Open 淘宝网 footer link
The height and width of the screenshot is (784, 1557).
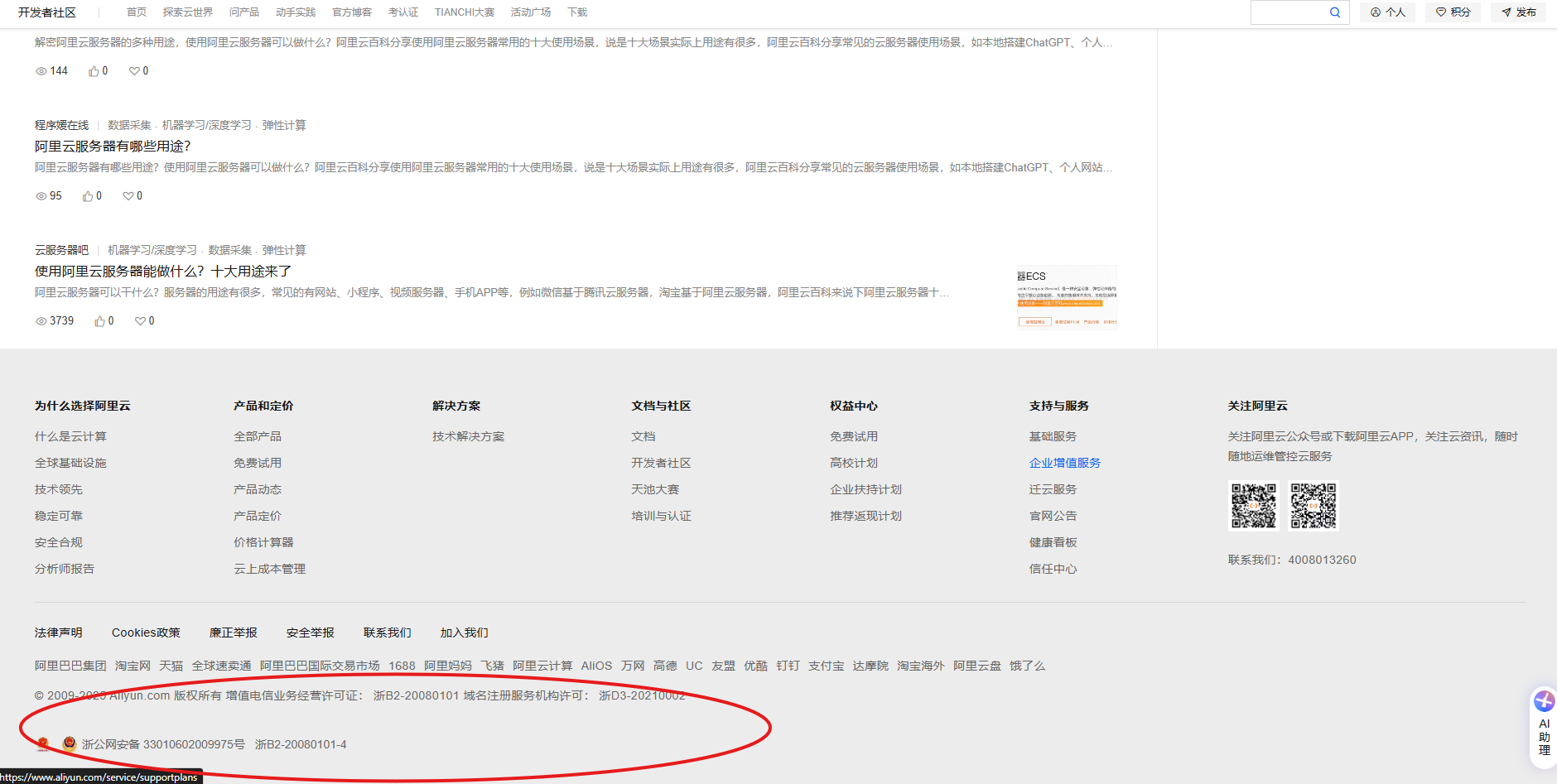[x=133, y=666]
